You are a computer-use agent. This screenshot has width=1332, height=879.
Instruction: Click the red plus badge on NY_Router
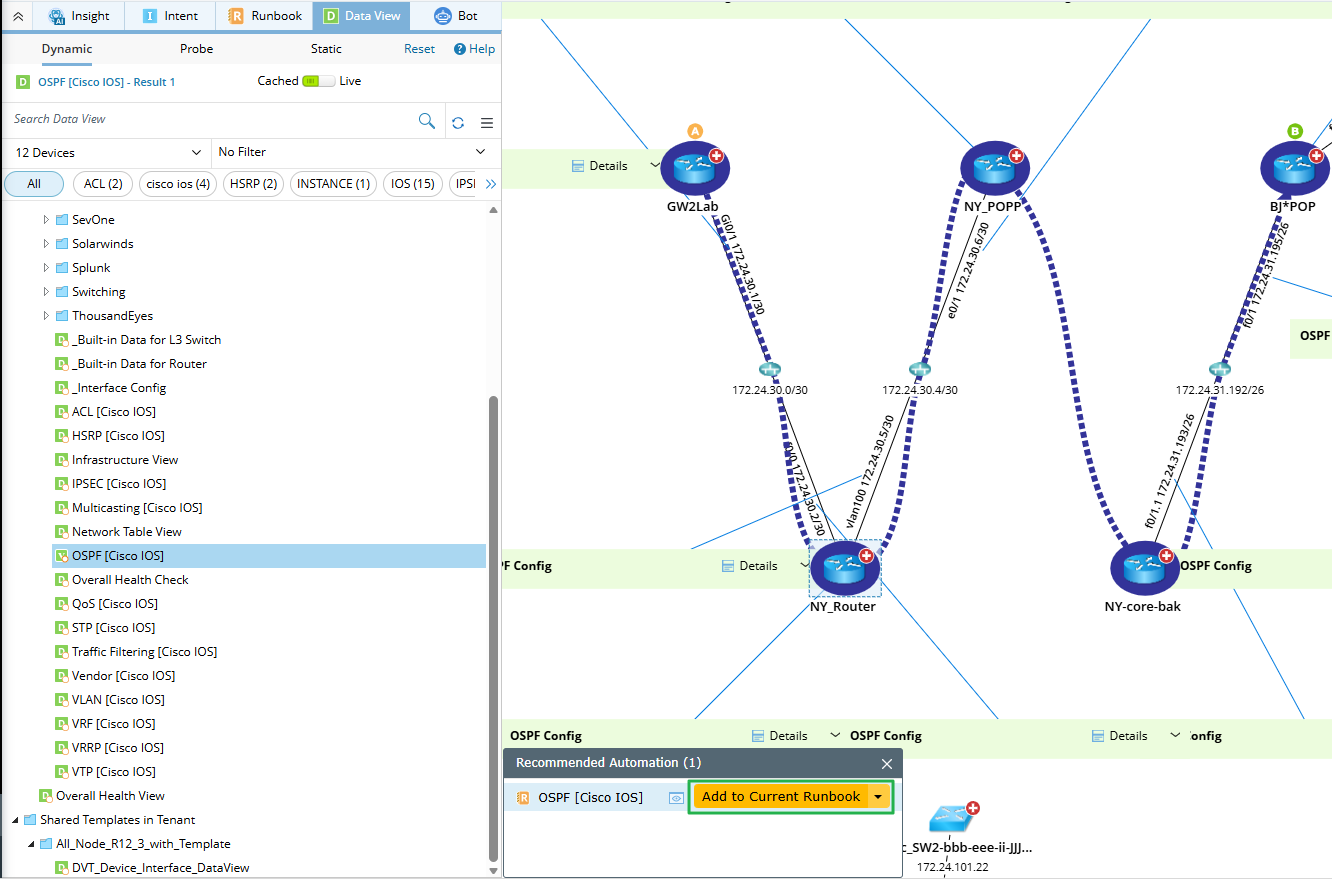(x=866, y=555)
